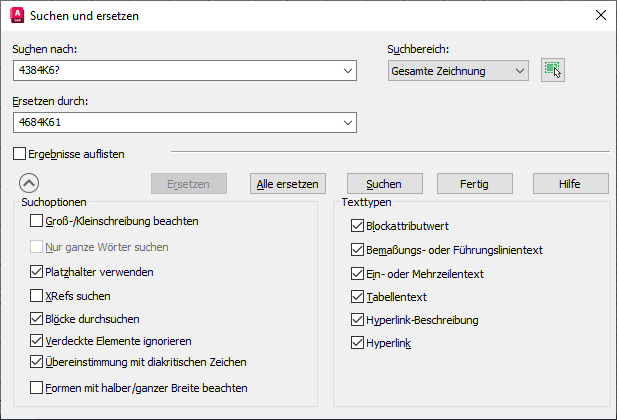This screenshot has width=617, height=420.
Task: Uncheck the Tabellentext text type
Action: 358,297
